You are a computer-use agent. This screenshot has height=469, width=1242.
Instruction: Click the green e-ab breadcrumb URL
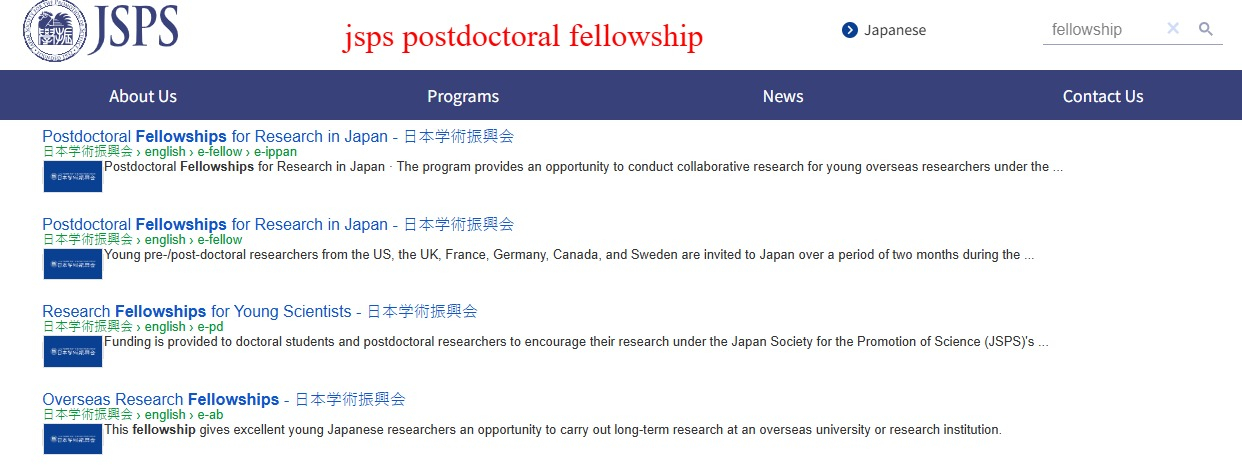coord(133,414)
